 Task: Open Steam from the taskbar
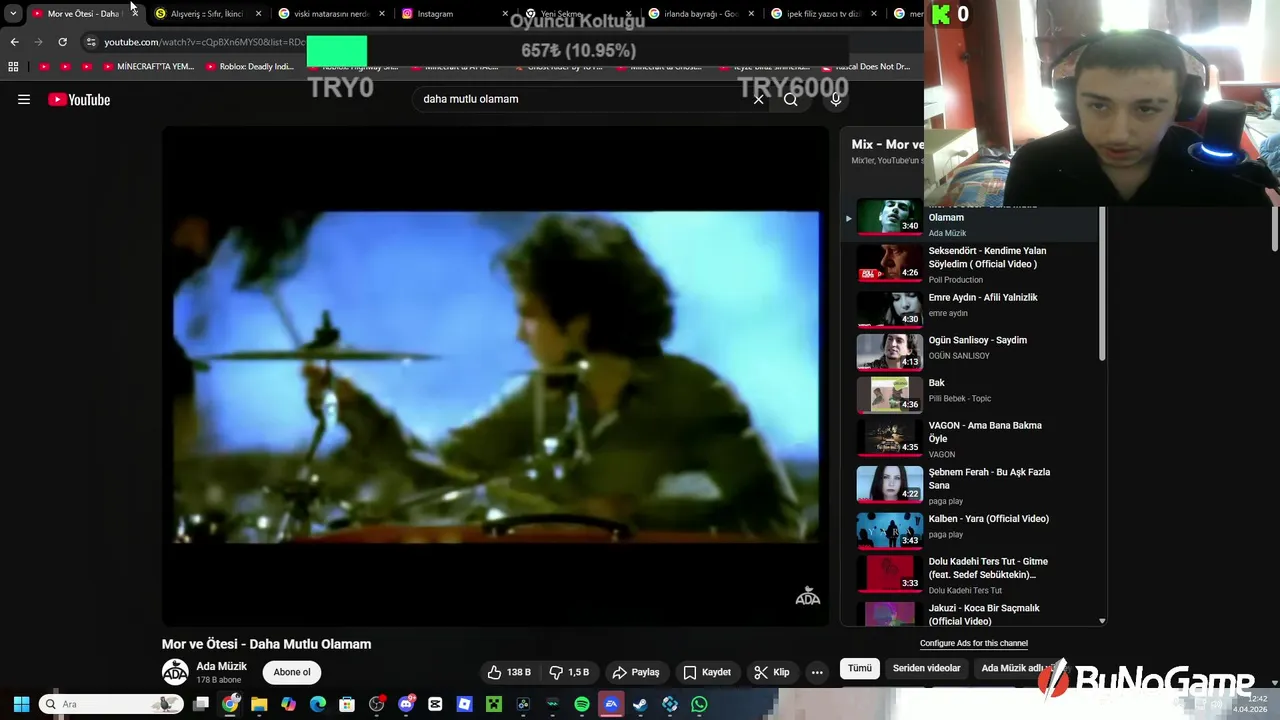(x=640, y=704)
